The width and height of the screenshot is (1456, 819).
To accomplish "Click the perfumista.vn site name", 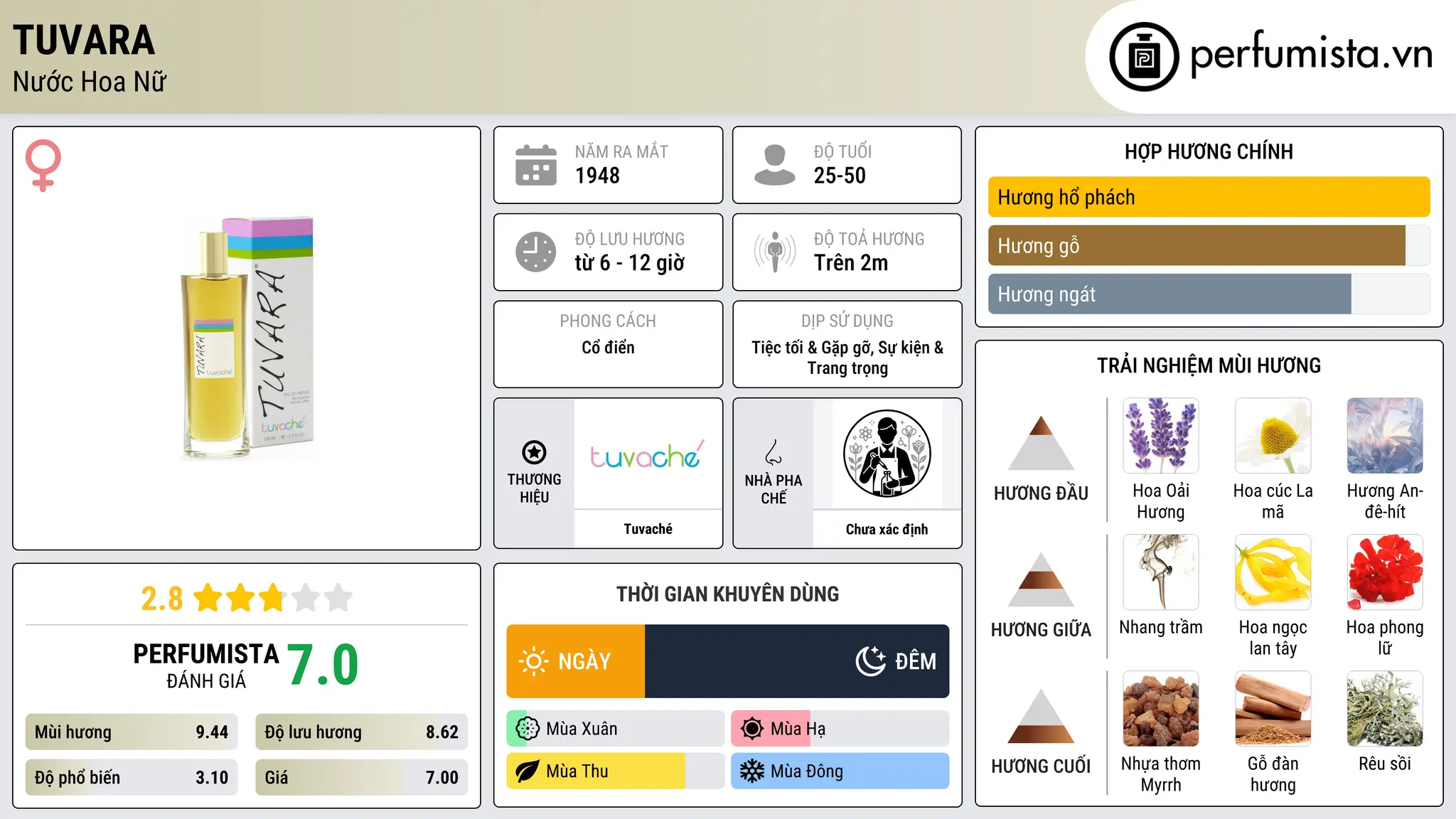I will coord(1311,53).
